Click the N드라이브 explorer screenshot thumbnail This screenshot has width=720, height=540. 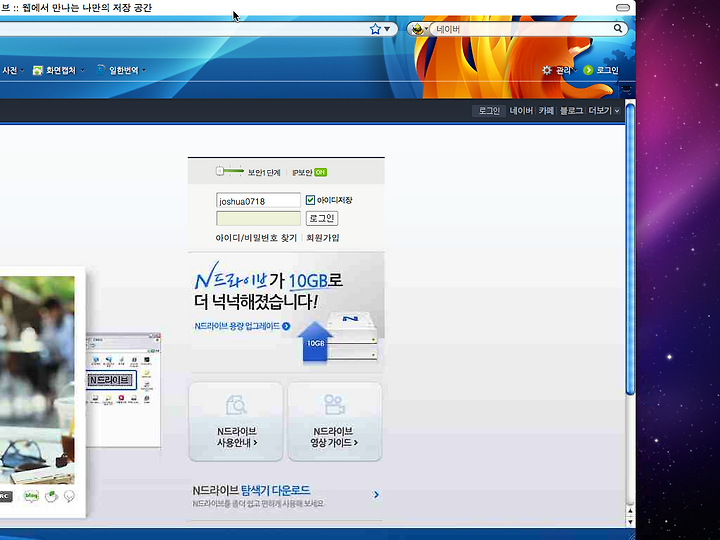[x=124, y=390]
